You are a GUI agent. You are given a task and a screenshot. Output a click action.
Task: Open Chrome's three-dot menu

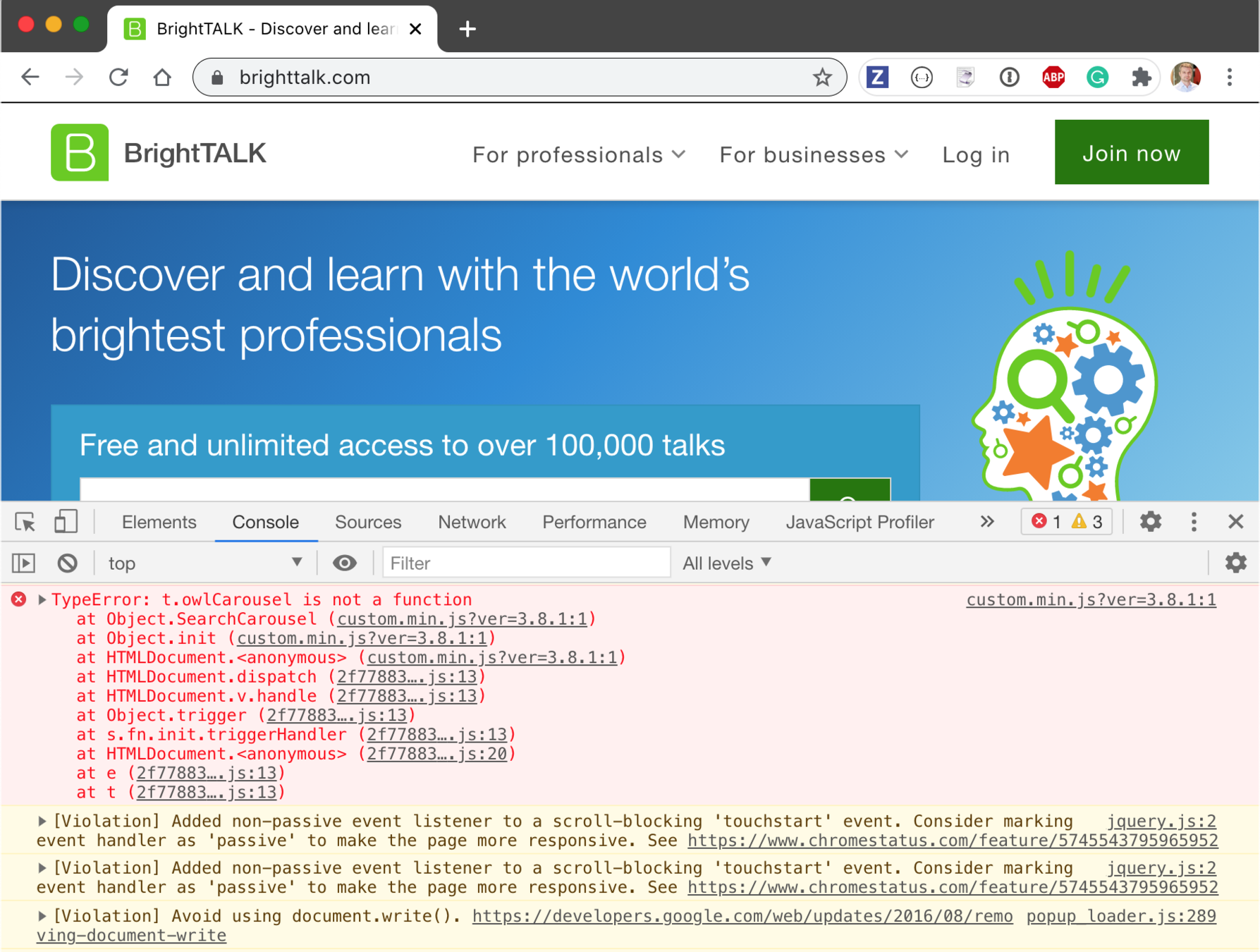point(1230,77)
